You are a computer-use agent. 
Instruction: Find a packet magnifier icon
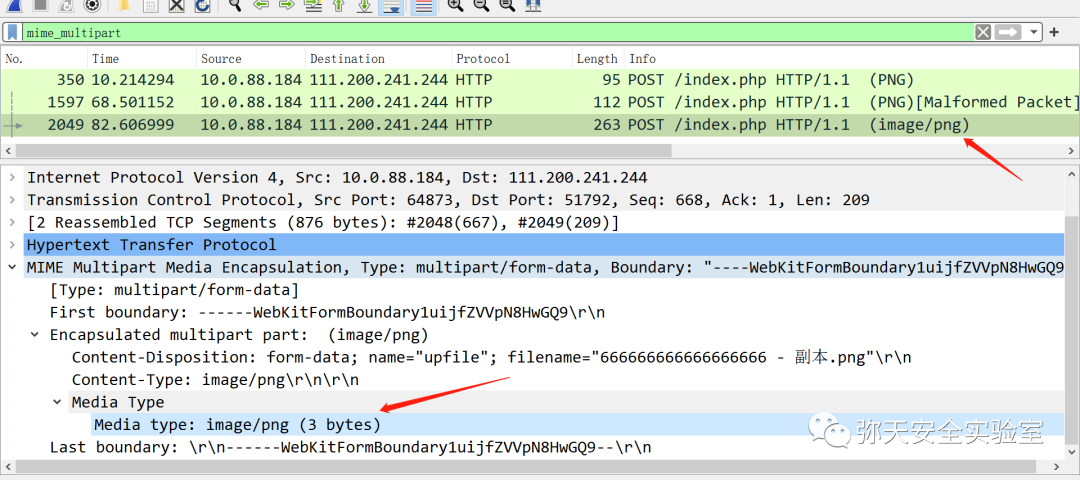[x=236, y=6]
